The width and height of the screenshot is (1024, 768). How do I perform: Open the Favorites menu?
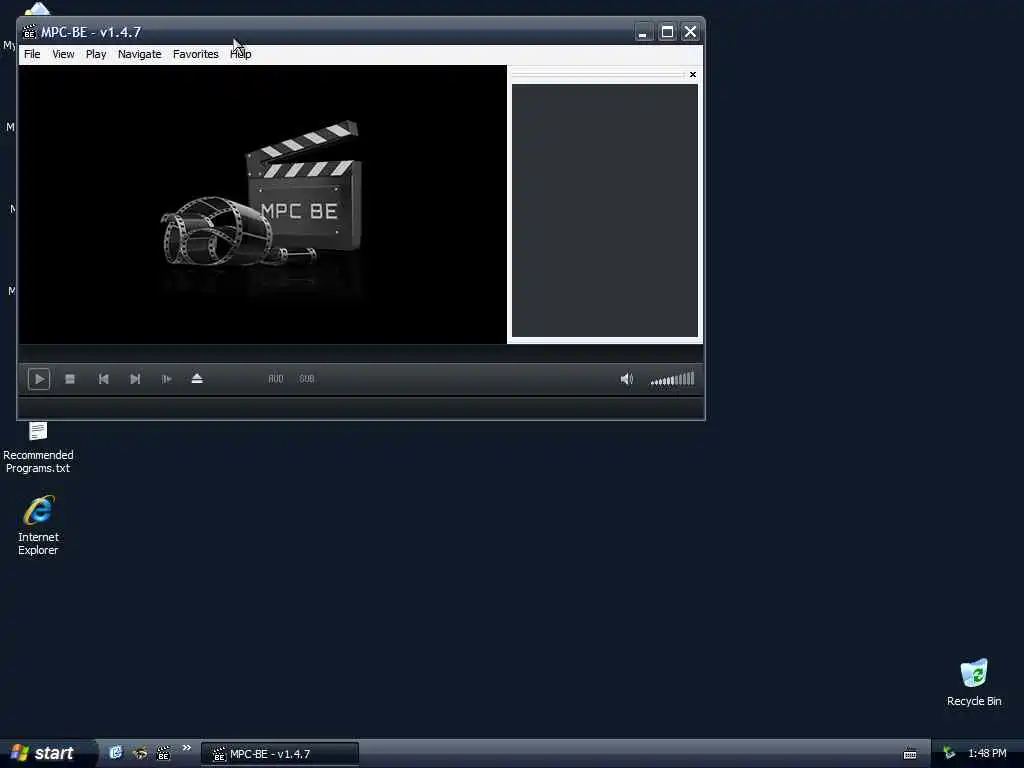tap(196, 54)
